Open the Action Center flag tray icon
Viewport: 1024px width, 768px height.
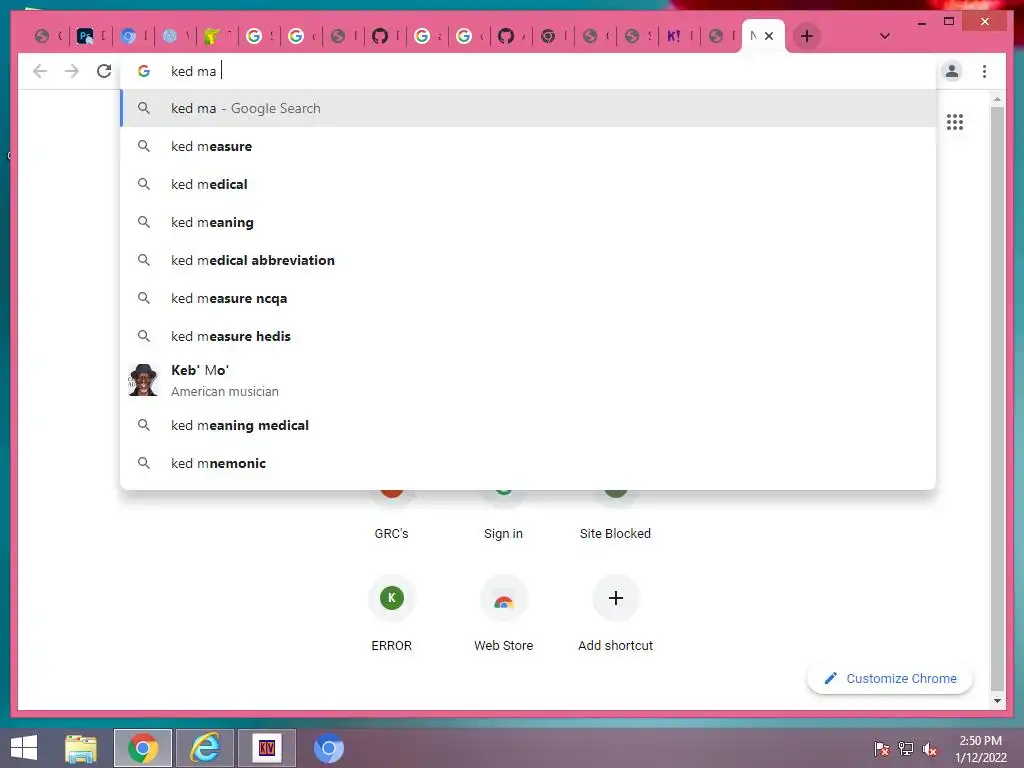click(x=881, y=748)
